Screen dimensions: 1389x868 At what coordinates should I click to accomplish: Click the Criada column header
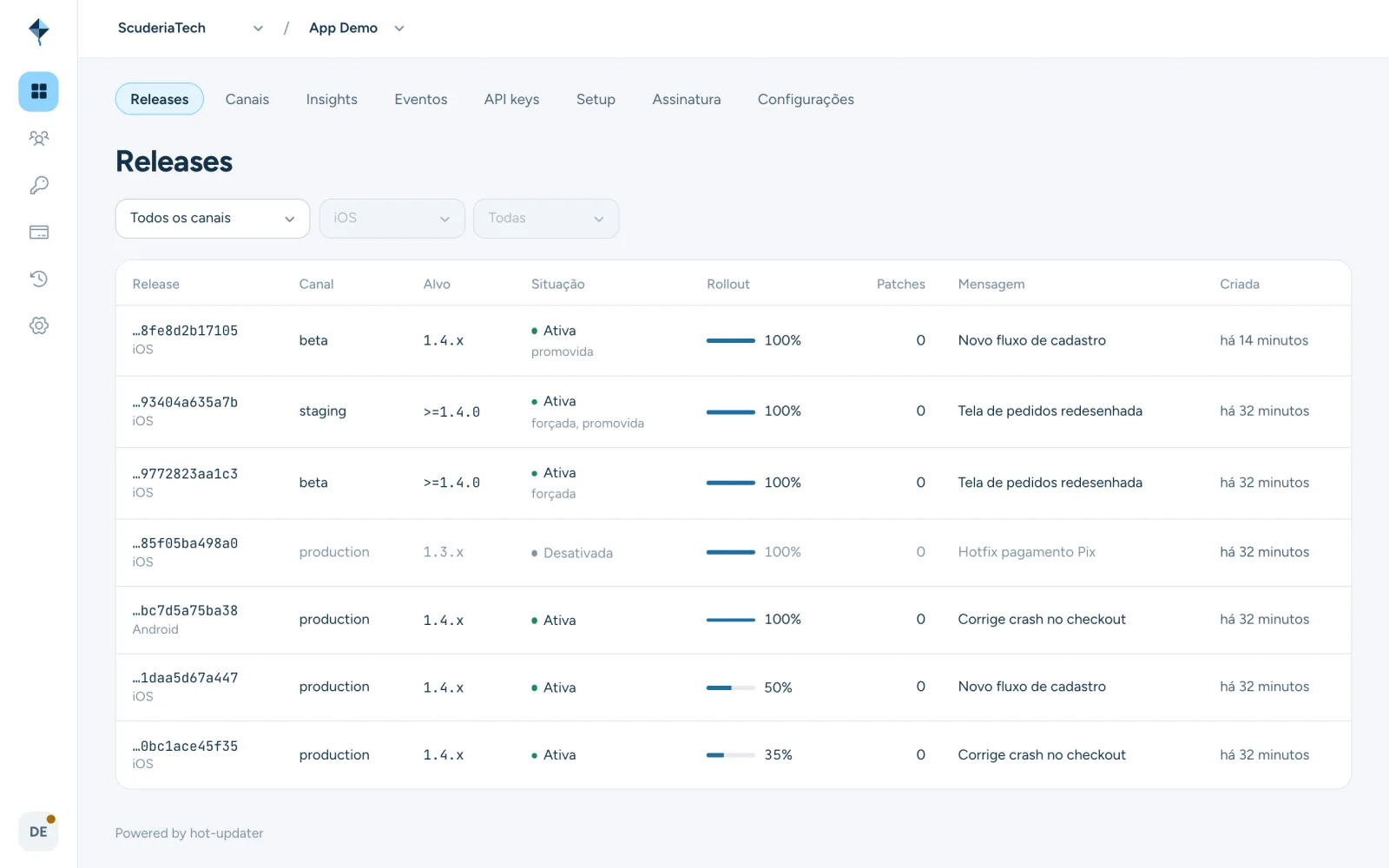tap(1240, 284)
